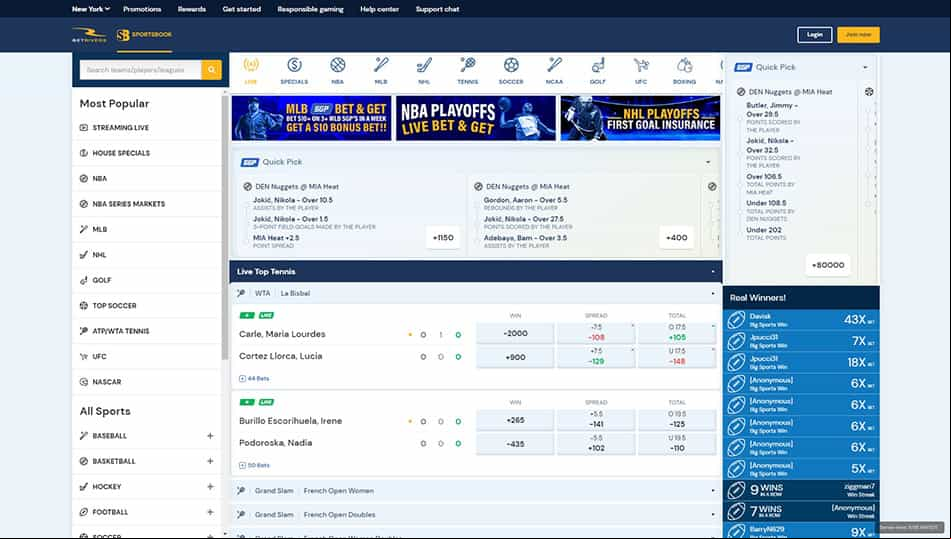This screenshot has height=539, width=951.
Task: Collapse right sidebar Quick Pick panel
Action: [865, 67]
